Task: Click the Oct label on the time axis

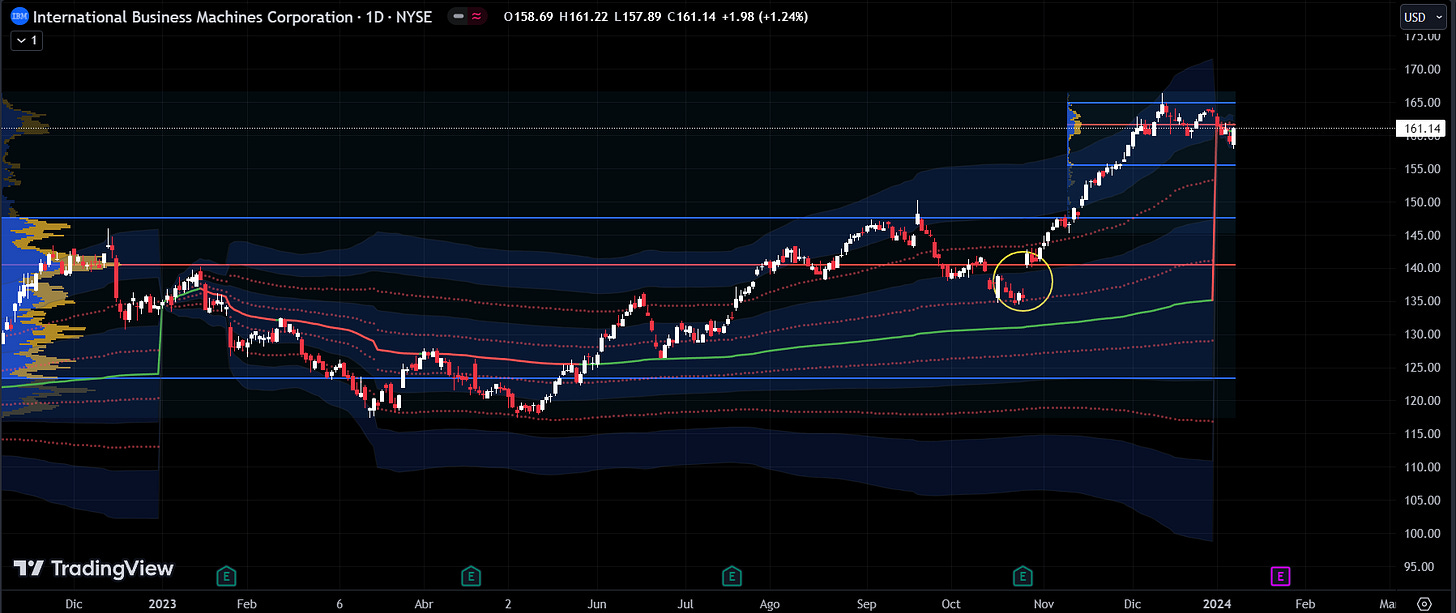Action: point(951,604)
